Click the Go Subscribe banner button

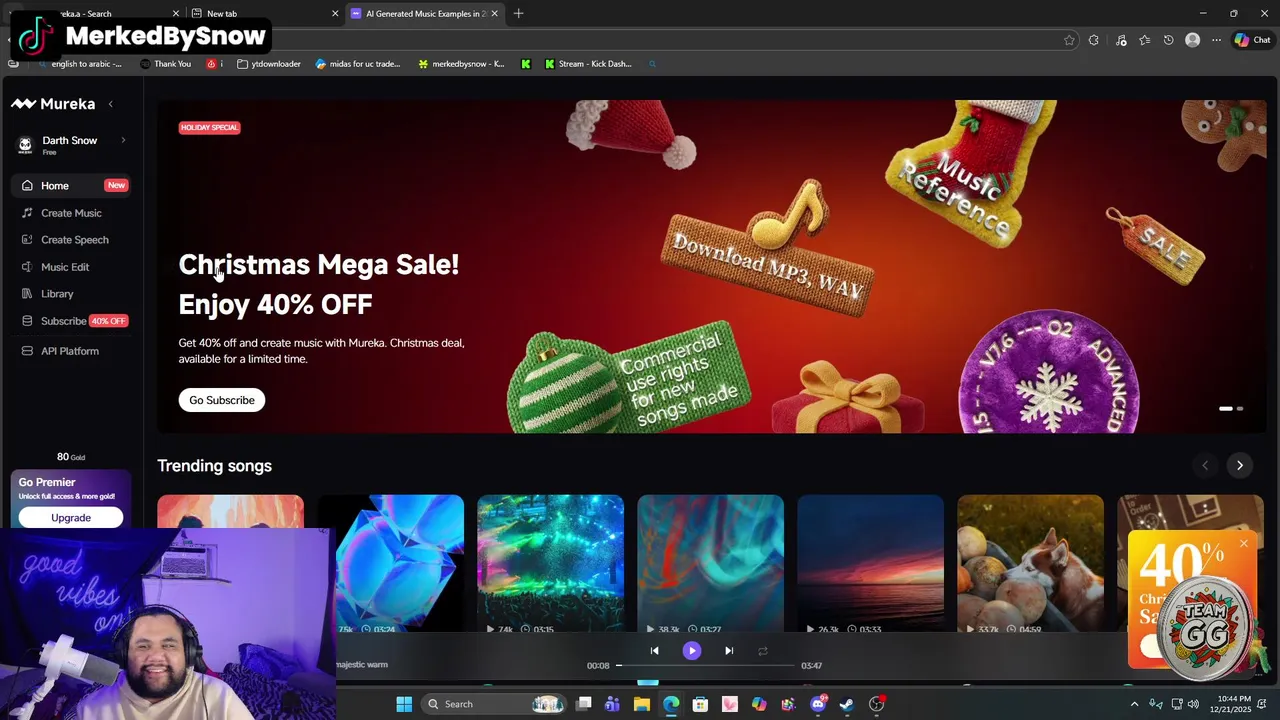click(222, 400)
